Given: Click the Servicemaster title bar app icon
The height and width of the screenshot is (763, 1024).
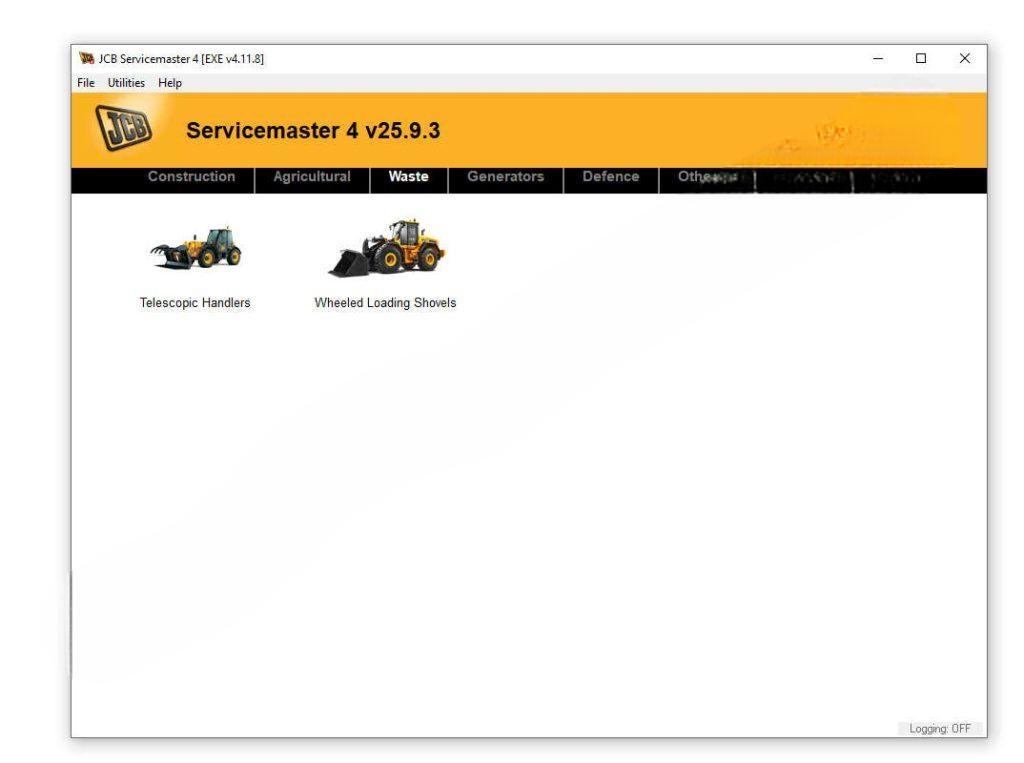Looking at the screenshot, I should (84, 59).
